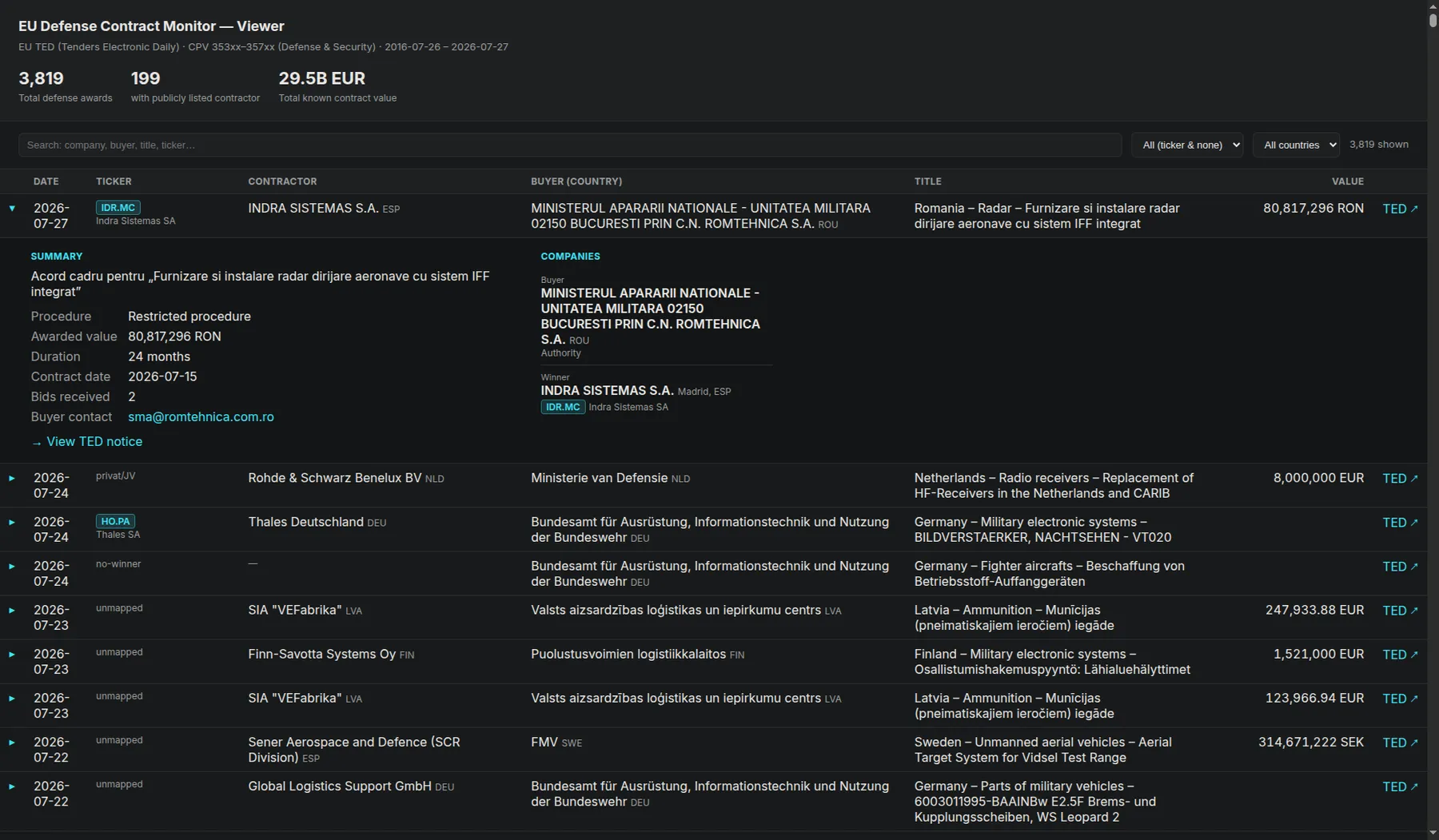The height and width of the screenshot is (840, 1439).
Task: Collapse the expanded Indra Sistemas row
Action: pyautogui.click(x=12, y=209)
